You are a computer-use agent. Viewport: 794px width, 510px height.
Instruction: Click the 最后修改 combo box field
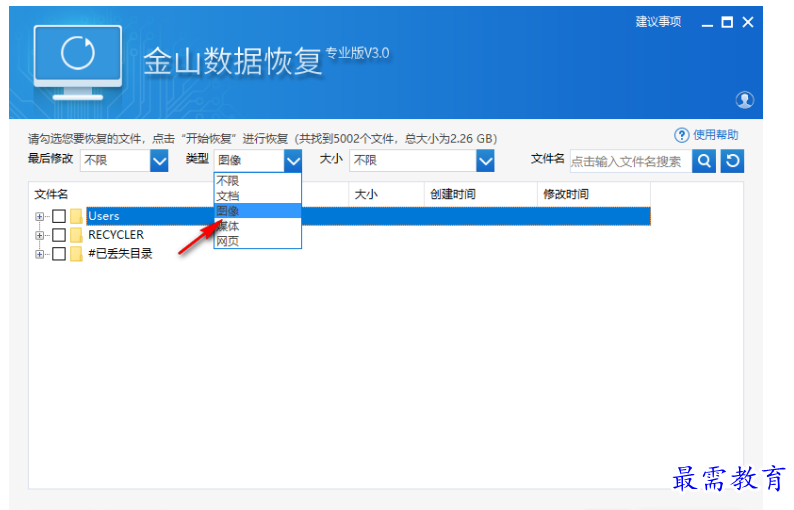coord(124,161)
